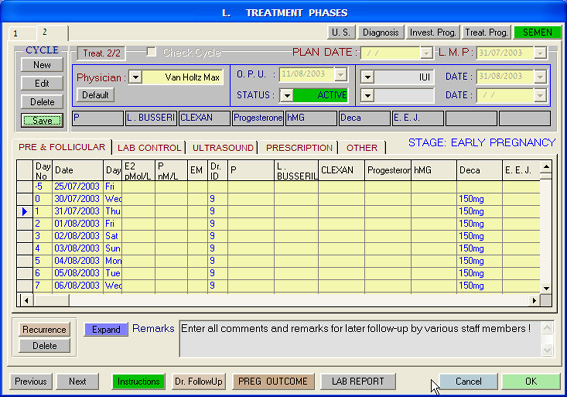Tick the Check Cycle checkbox
This screenshot has width=567, height=397.
point(152,52)
